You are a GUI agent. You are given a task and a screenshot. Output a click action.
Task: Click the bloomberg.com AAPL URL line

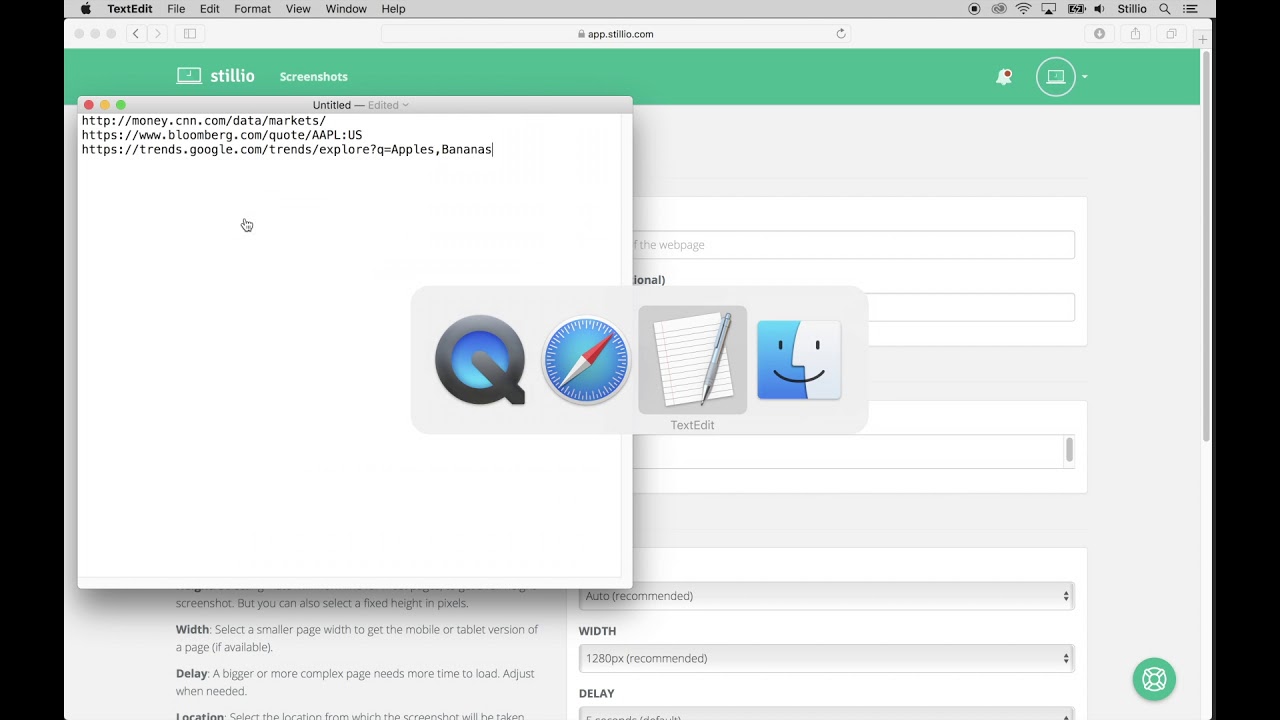click(x=222, y=135)
